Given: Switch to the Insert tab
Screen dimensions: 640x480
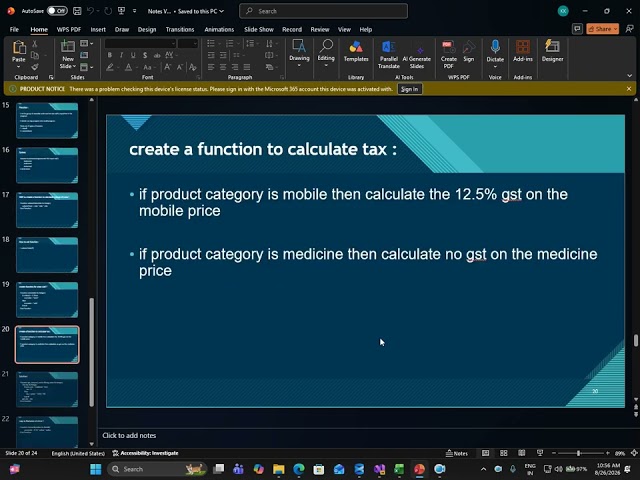Looking at the screenshot, I should [98, 29].
